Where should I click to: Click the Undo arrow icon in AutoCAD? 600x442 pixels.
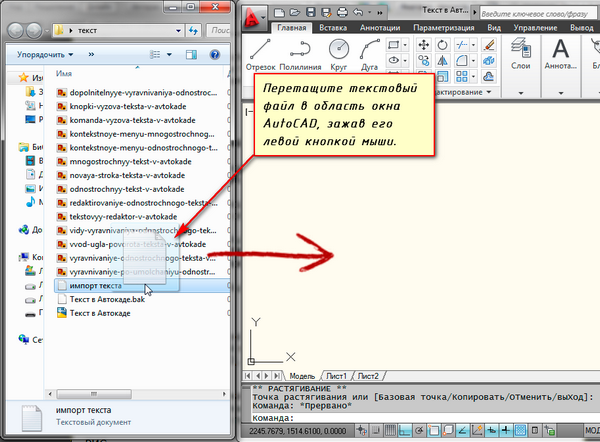click(358, 13)
